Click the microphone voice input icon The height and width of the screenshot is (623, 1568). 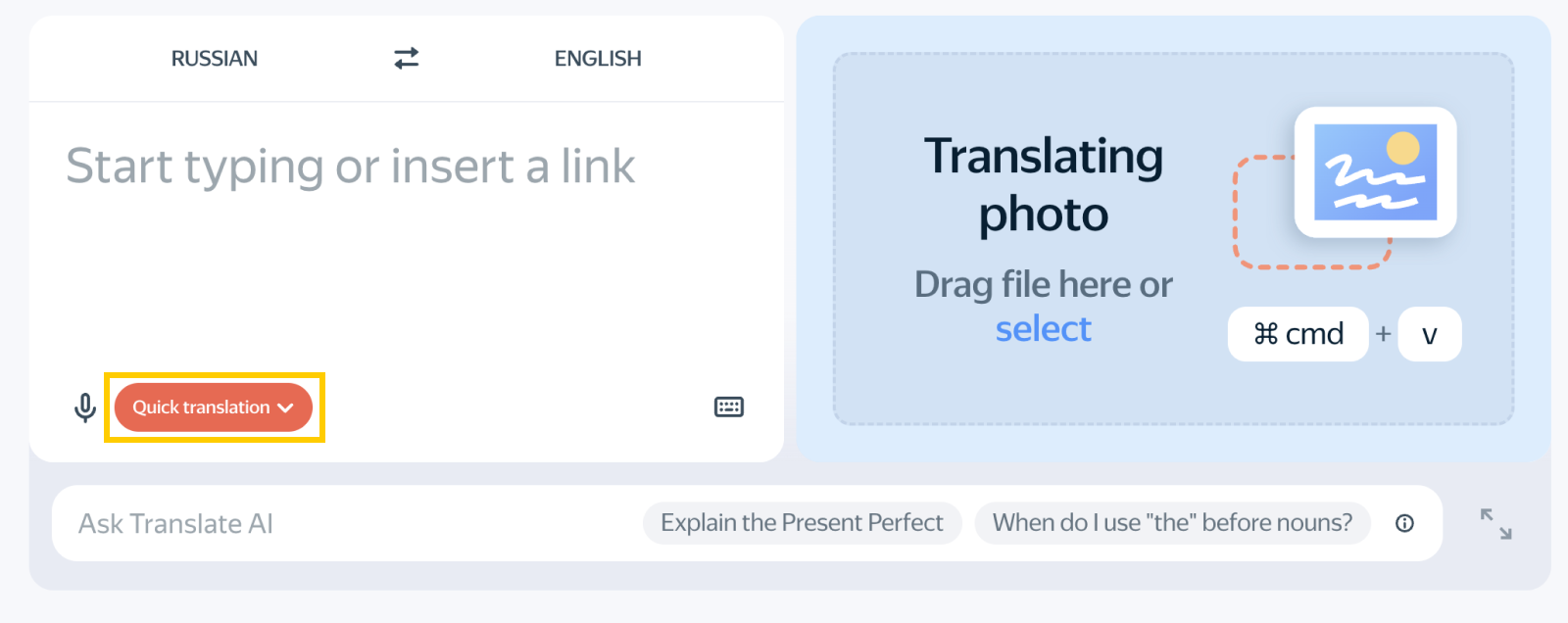(85, 407)
